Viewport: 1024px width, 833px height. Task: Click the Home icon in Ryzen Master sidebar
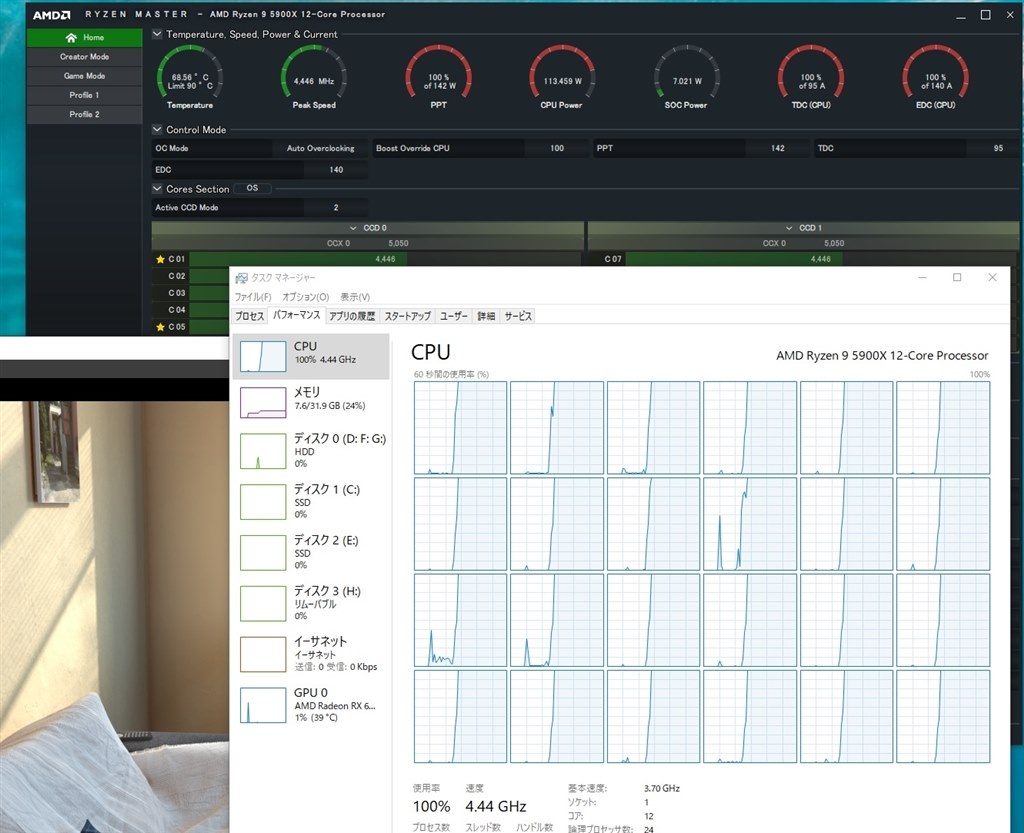click(71, 38)
